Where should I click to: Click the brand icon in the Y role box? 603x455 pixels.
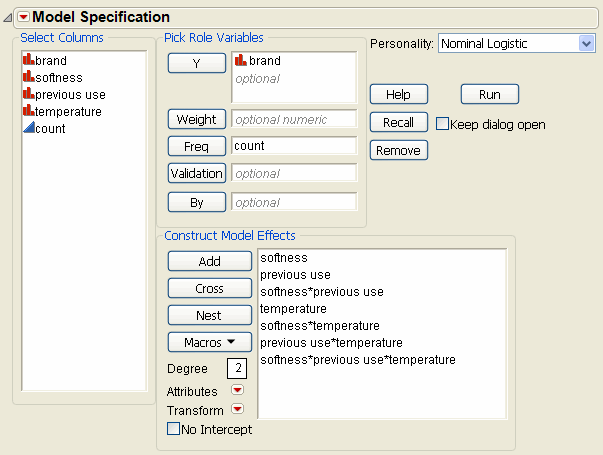pyautogui.click(x=240, y=61)
